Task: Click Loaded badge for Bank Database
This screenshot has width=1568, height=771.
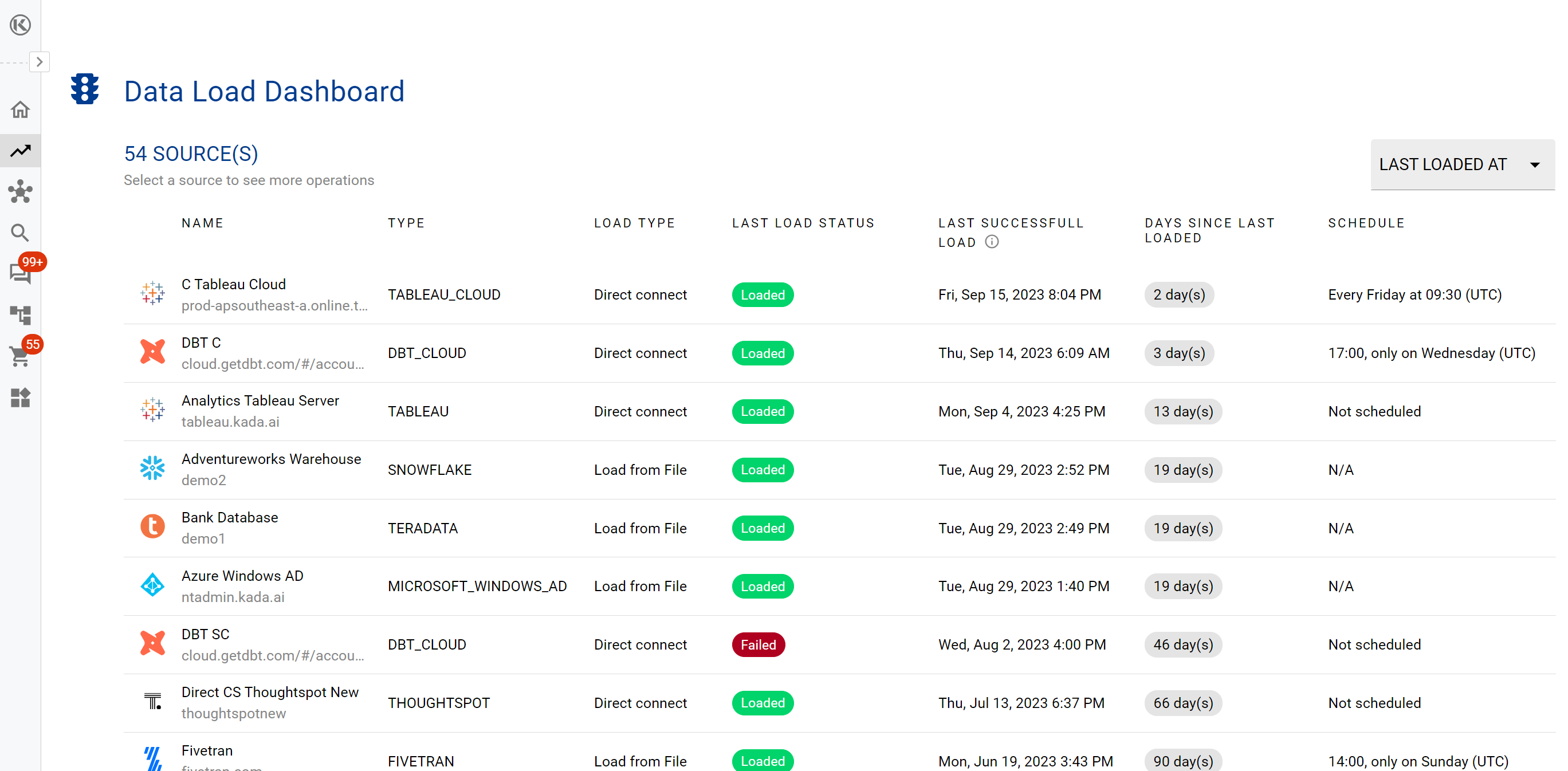Action: coord(762,528)
